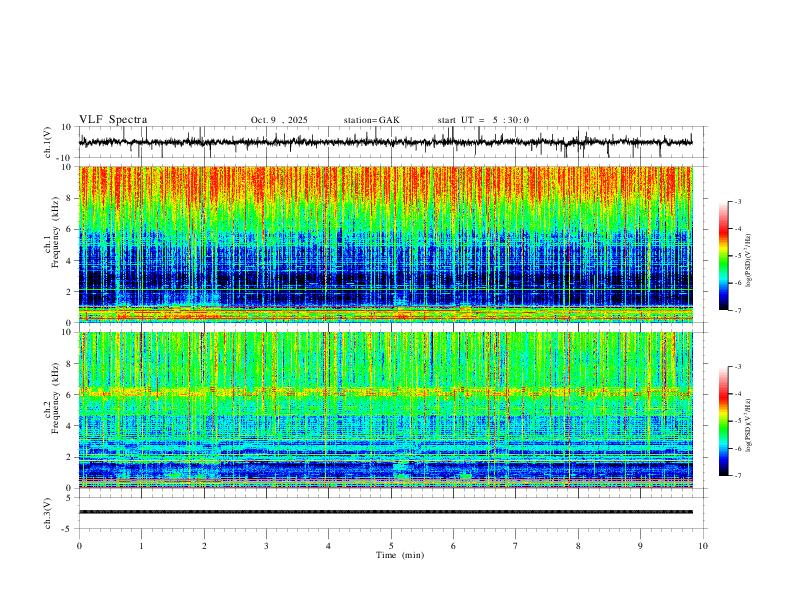The width and height of the screenshot is (792, 612).
Task: Click the ch.2 colorbar log(PSD) label
Action: coord(748,425)
